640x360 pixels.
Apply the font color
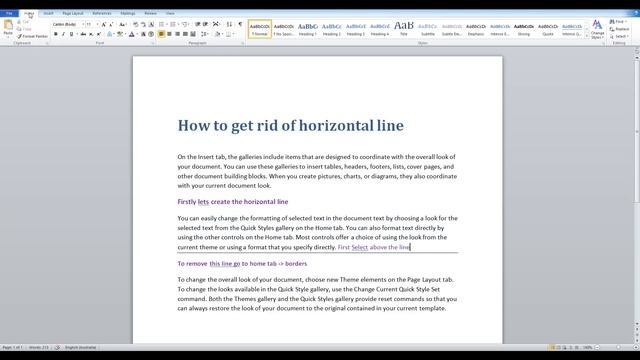131,34
